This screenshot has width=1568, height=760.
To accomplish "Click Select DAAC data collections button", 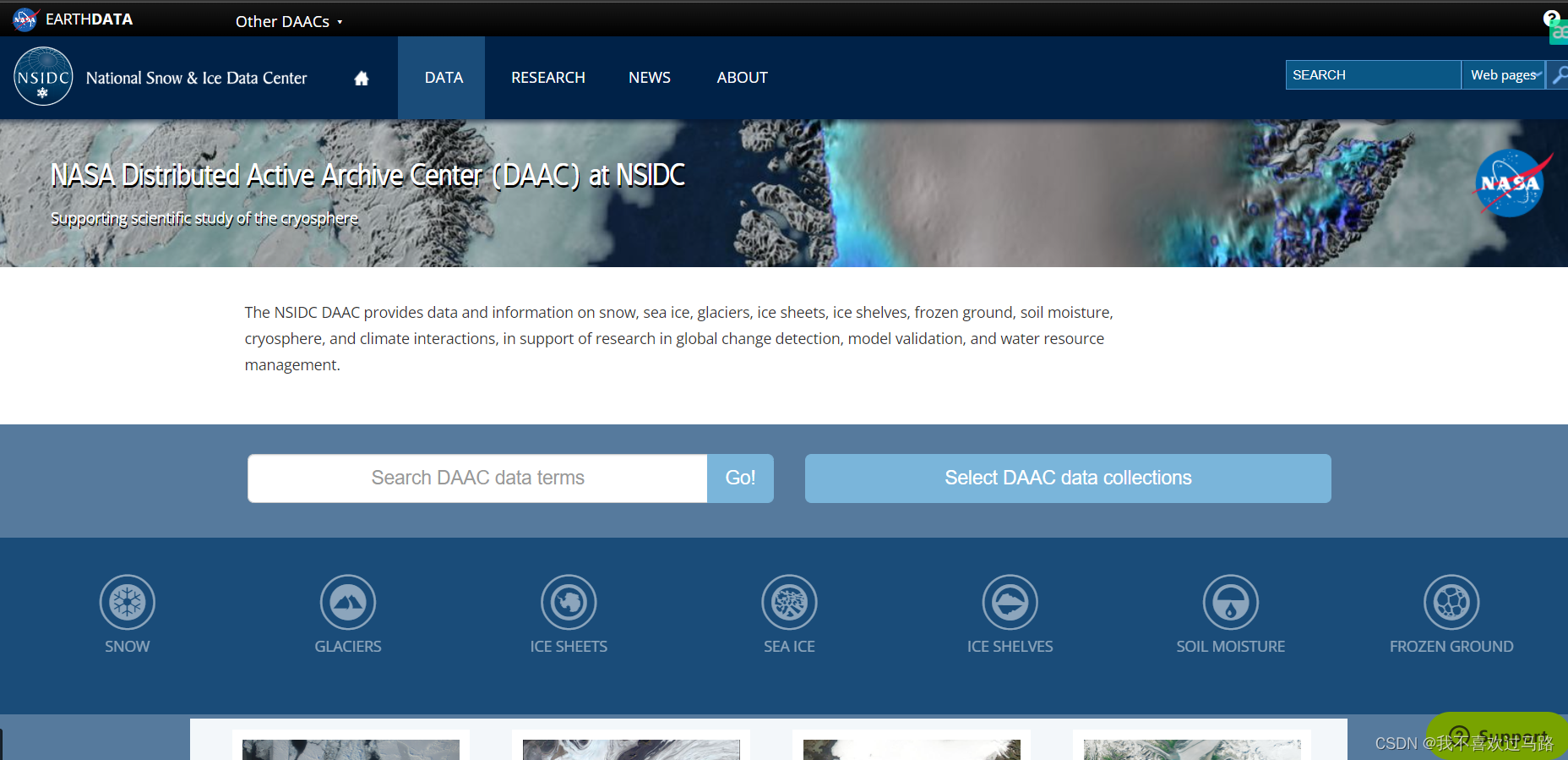I will [x=1068, y=478].
